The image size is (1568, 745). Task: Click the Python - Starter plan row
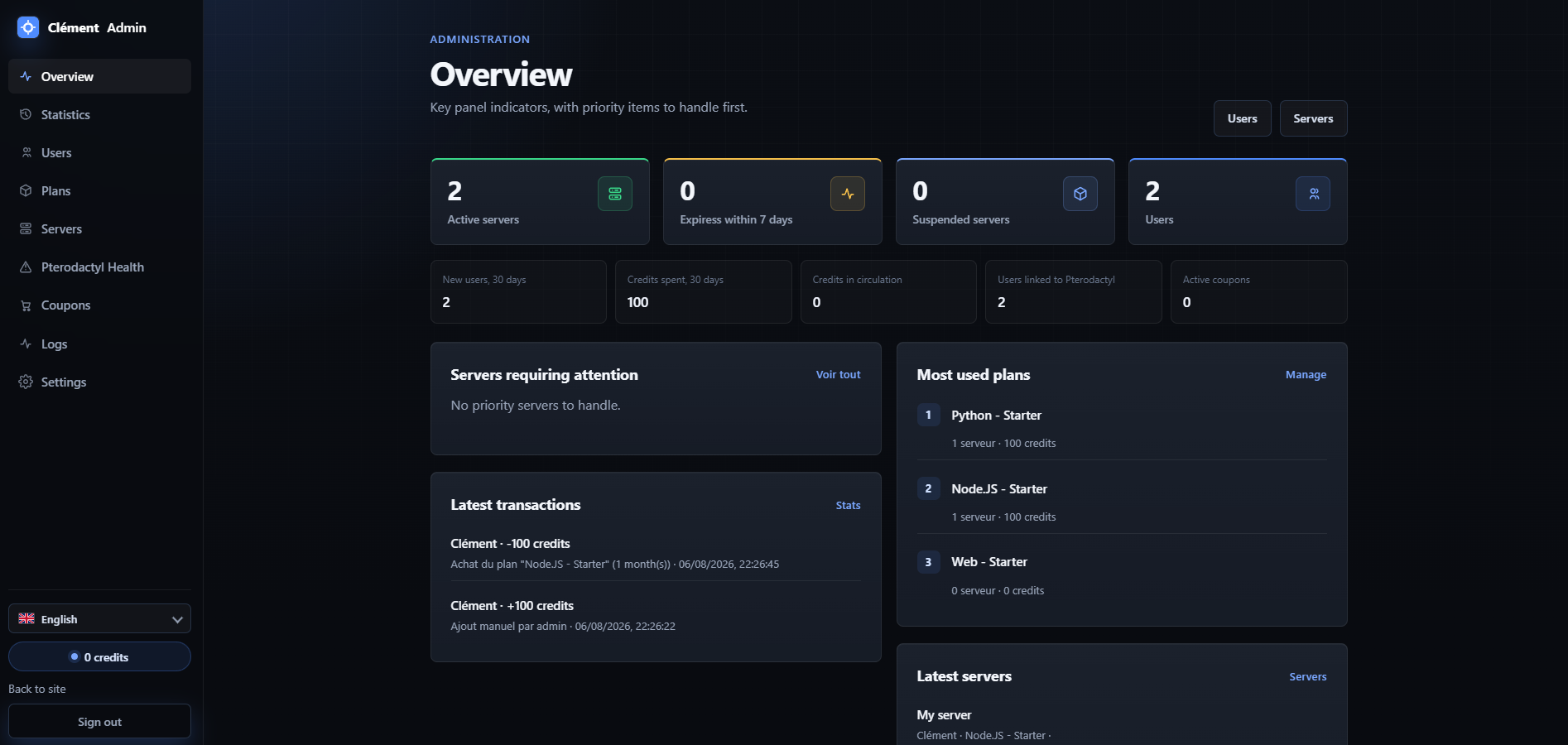(x=1122, y=428)
